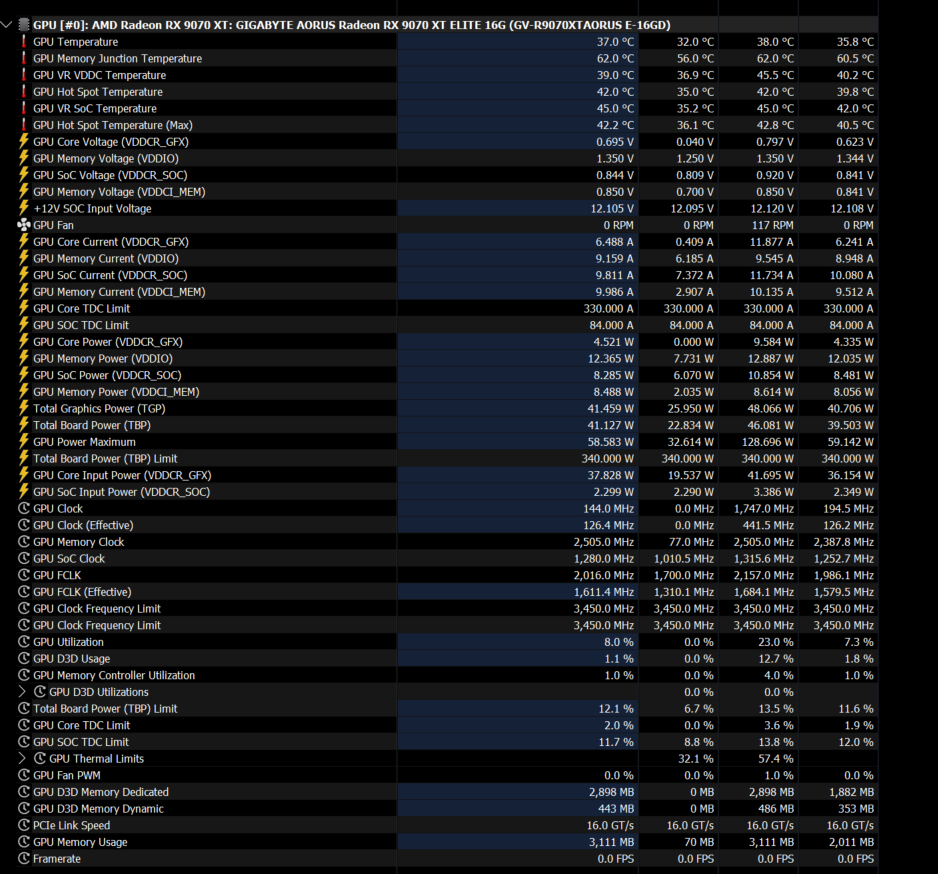Click circular icon beside PCIe Link Speed

coord(24,825)
